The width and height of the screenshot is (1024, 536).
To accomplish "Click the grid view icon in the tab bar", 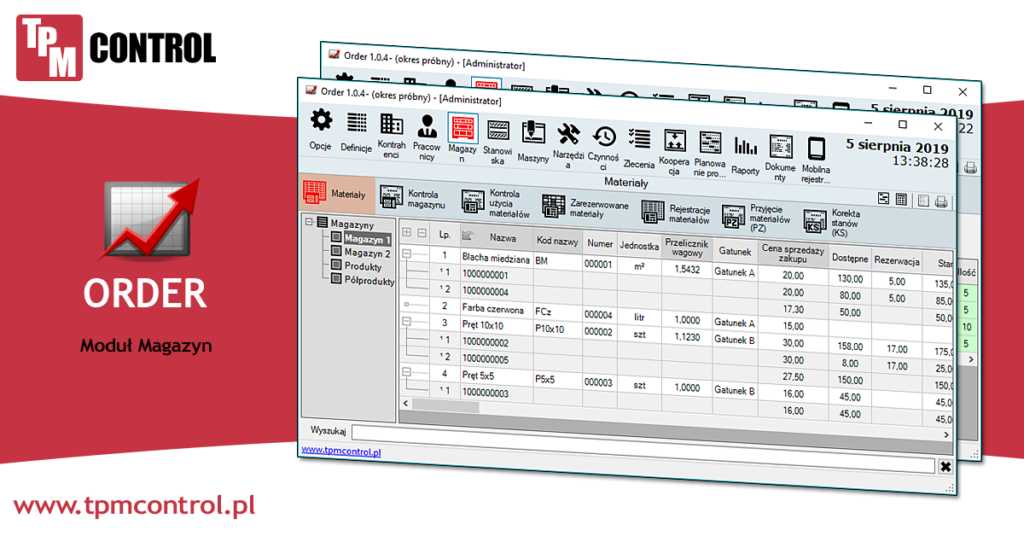I will coord(901,199).
